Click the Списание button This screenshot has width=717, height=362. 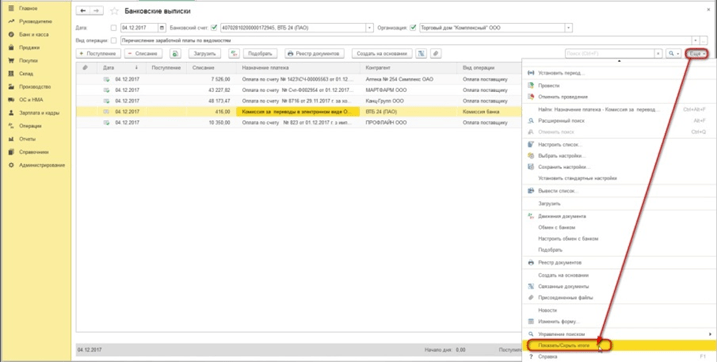[143, 53]
